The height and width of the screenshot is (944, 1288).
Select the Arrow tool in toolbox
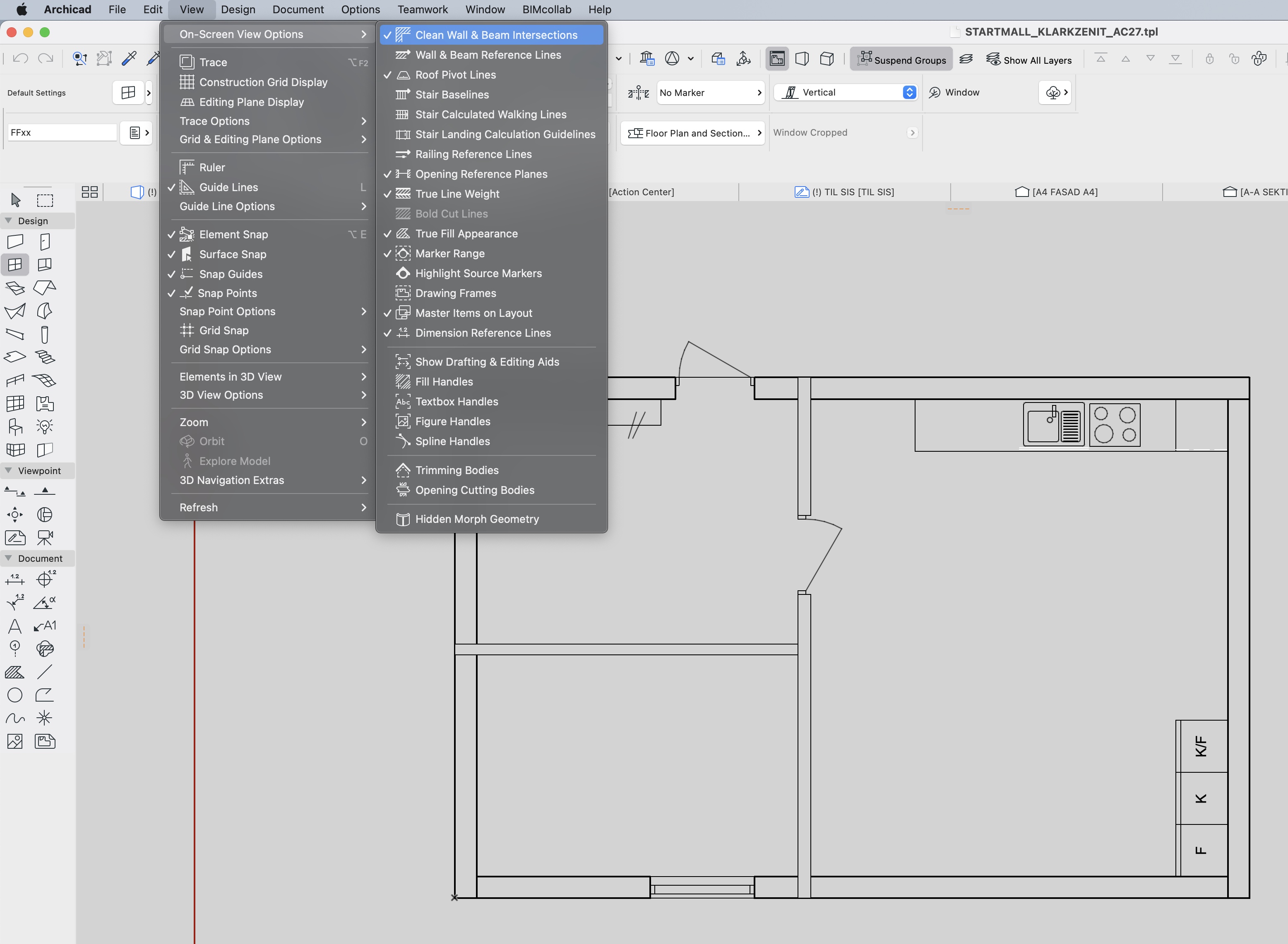point(15,199)
